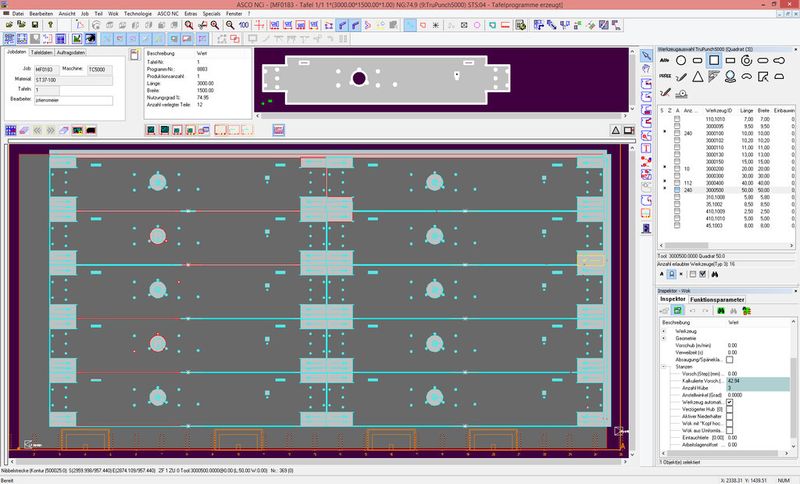
Task: Select tool row 410.1009 in the list
Action: click(727, 211)
